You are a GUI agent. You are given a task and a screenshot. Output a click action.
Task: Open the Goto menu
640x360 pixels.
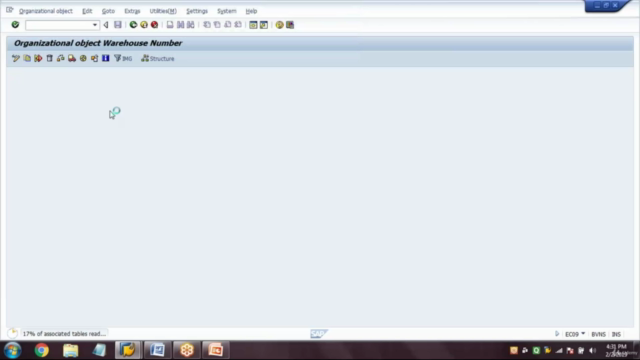pyautogui.click(x=108, y=11)
